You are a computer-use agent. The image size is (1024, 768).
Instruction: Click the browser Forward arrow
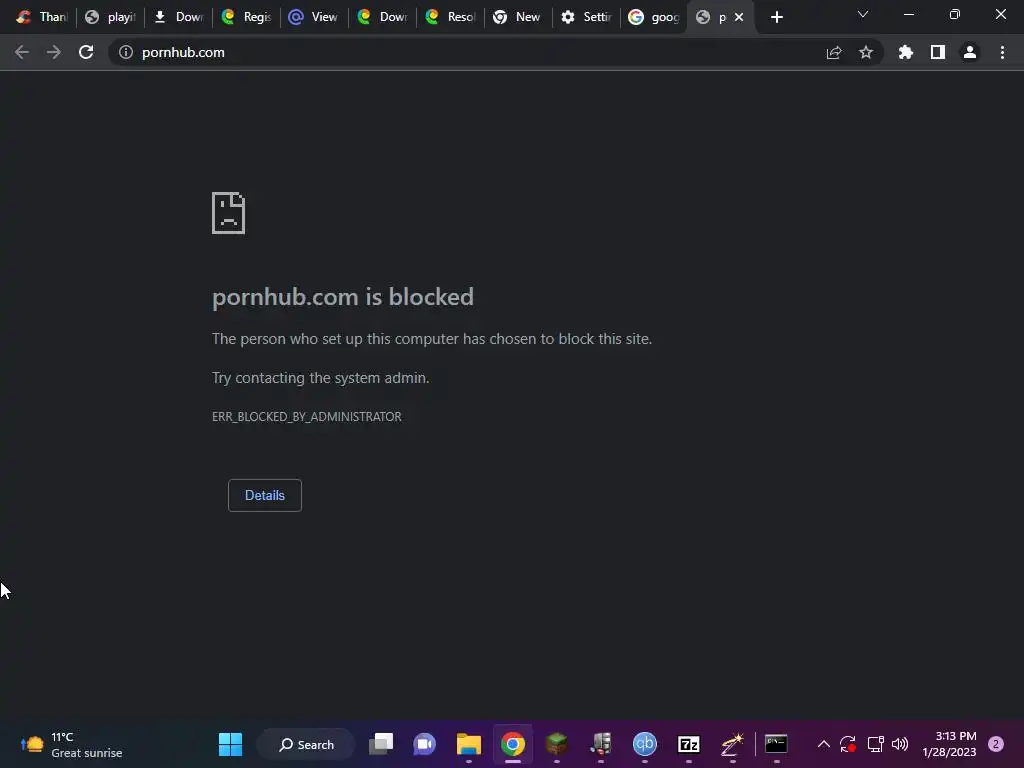point(54,52)
